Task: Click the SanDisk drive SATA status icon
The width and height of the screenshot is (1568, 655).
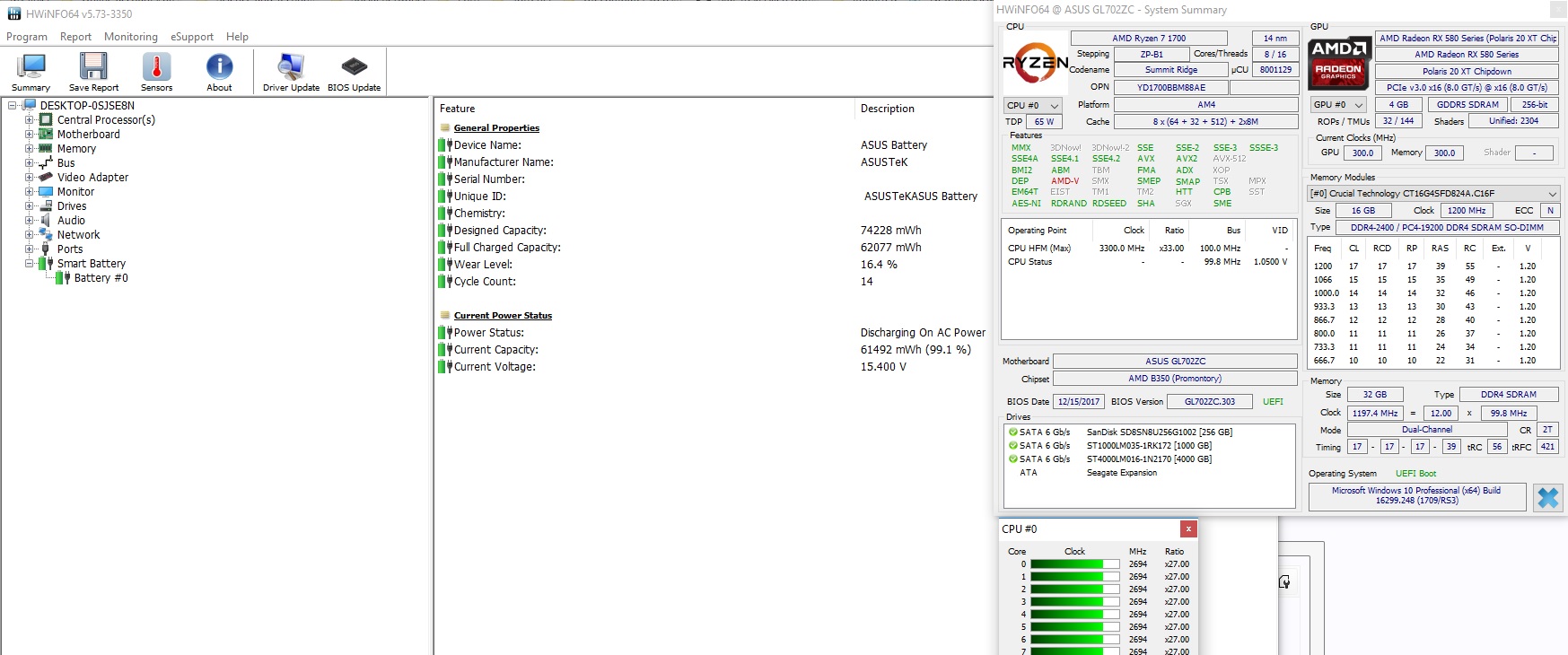Action: click(x=1012, y=432)
